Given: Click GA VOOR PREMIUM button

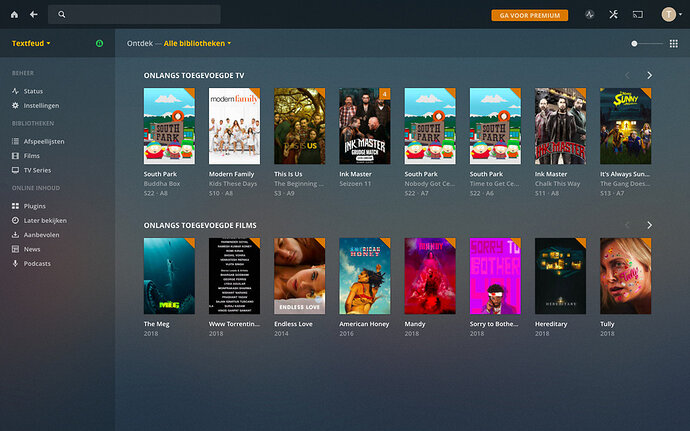Looking at the screenshot, I should point(529,15).
